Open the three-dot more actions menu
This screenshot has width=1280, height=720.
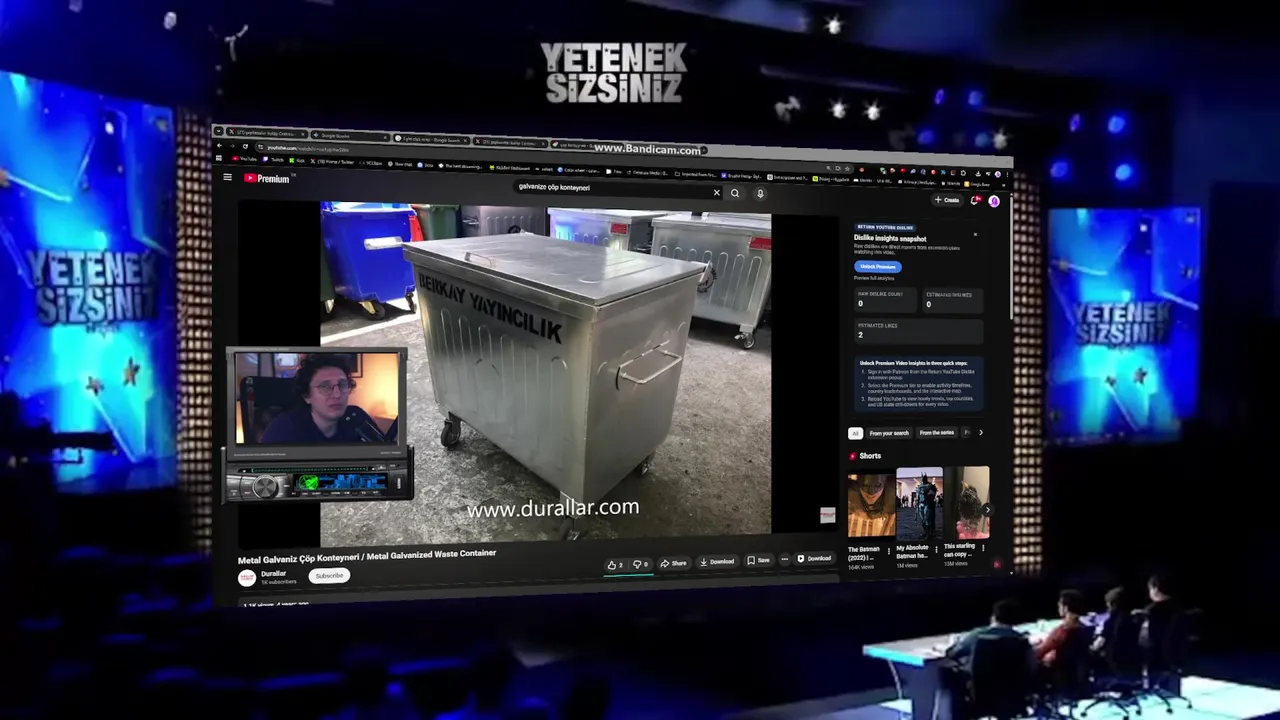785,560
